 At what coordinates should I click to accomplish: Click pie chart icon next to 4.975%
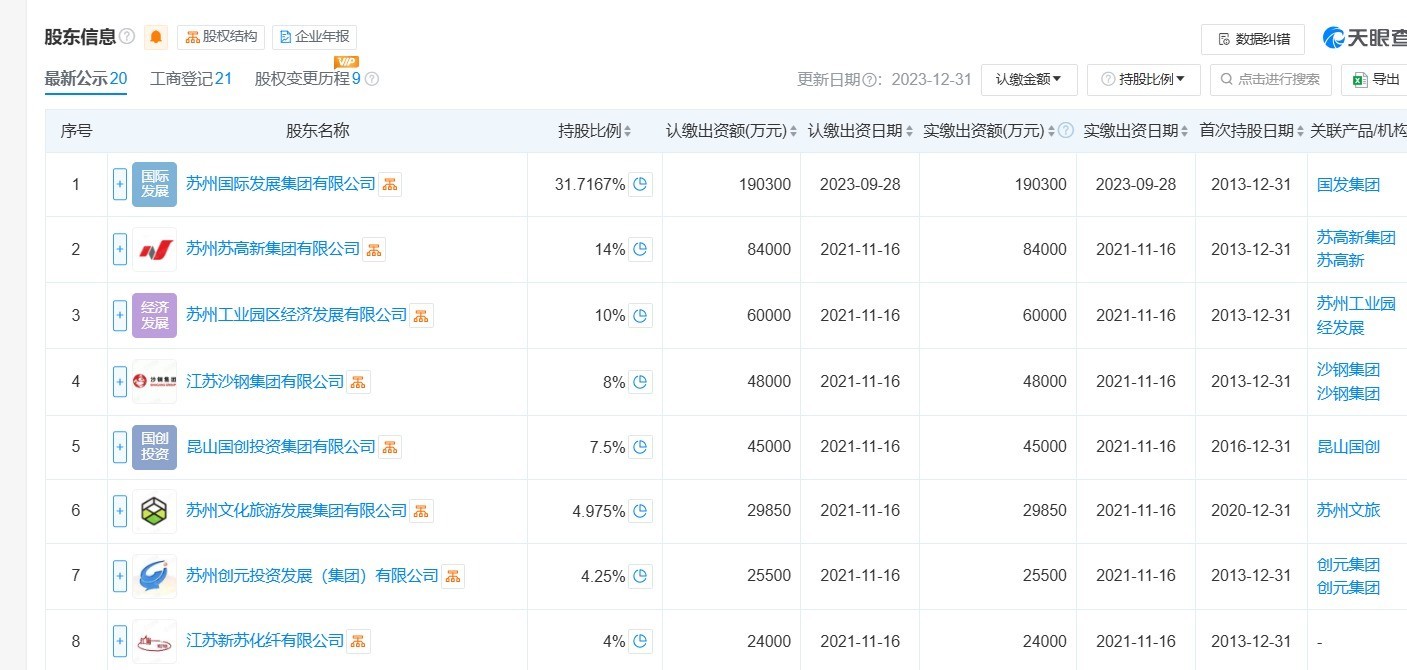pos(641,511)
